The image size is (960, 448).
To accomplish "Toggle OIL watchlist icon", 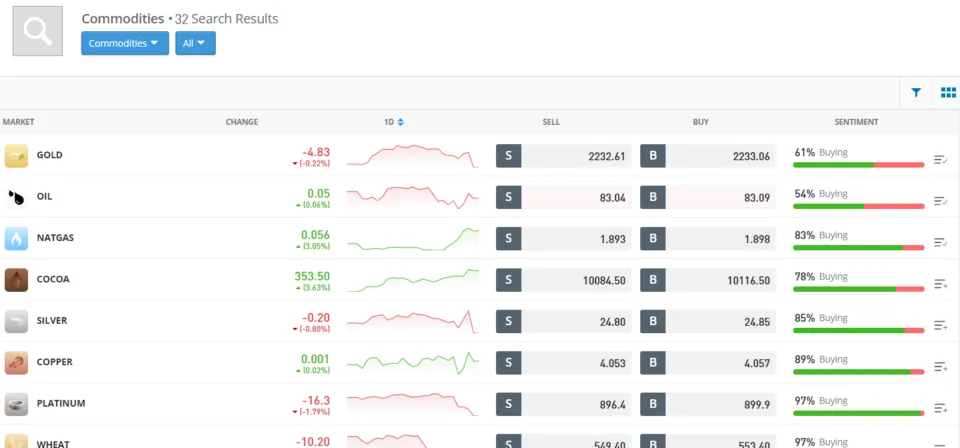I will 940,201.
